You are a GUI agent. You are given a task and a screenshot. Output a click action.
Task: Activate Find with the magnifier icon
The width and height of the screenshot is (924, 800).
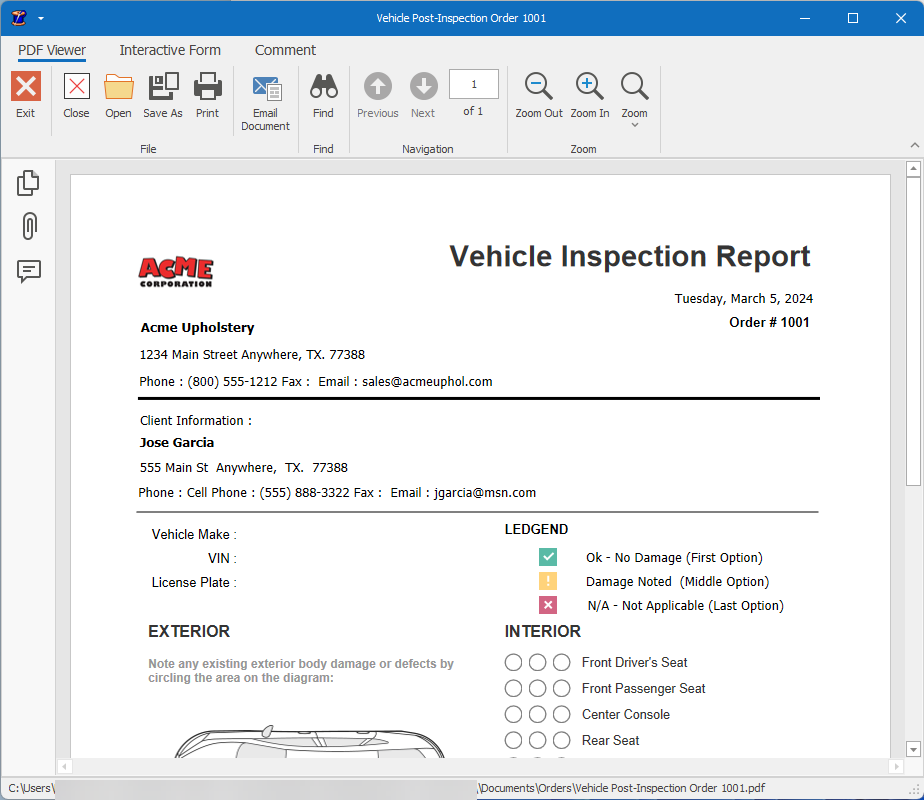pos(323,96)
